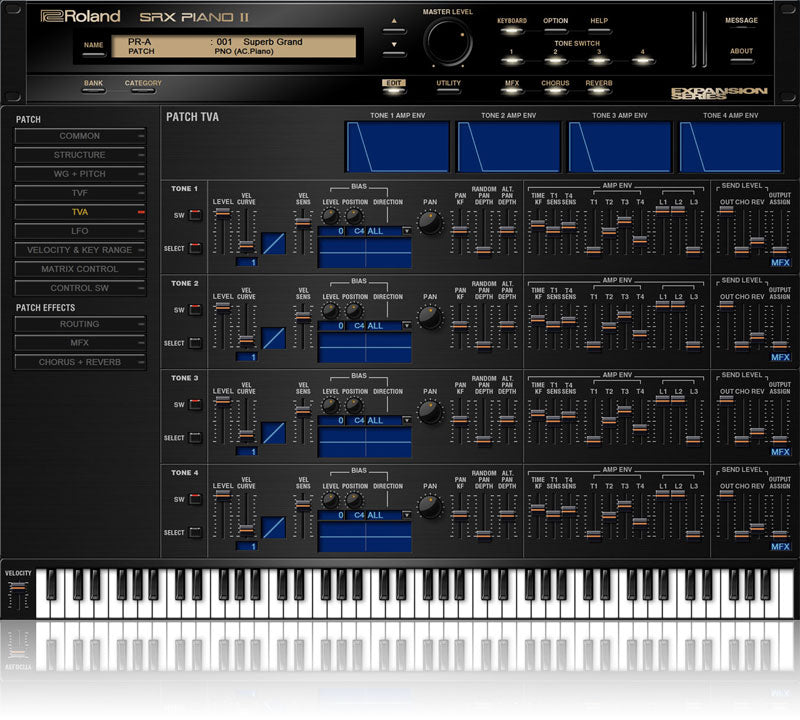The width and height of the screenshot is (800, 720).
Task: Click Tone 1 bias level knob
Action: [x=330, y=216]
